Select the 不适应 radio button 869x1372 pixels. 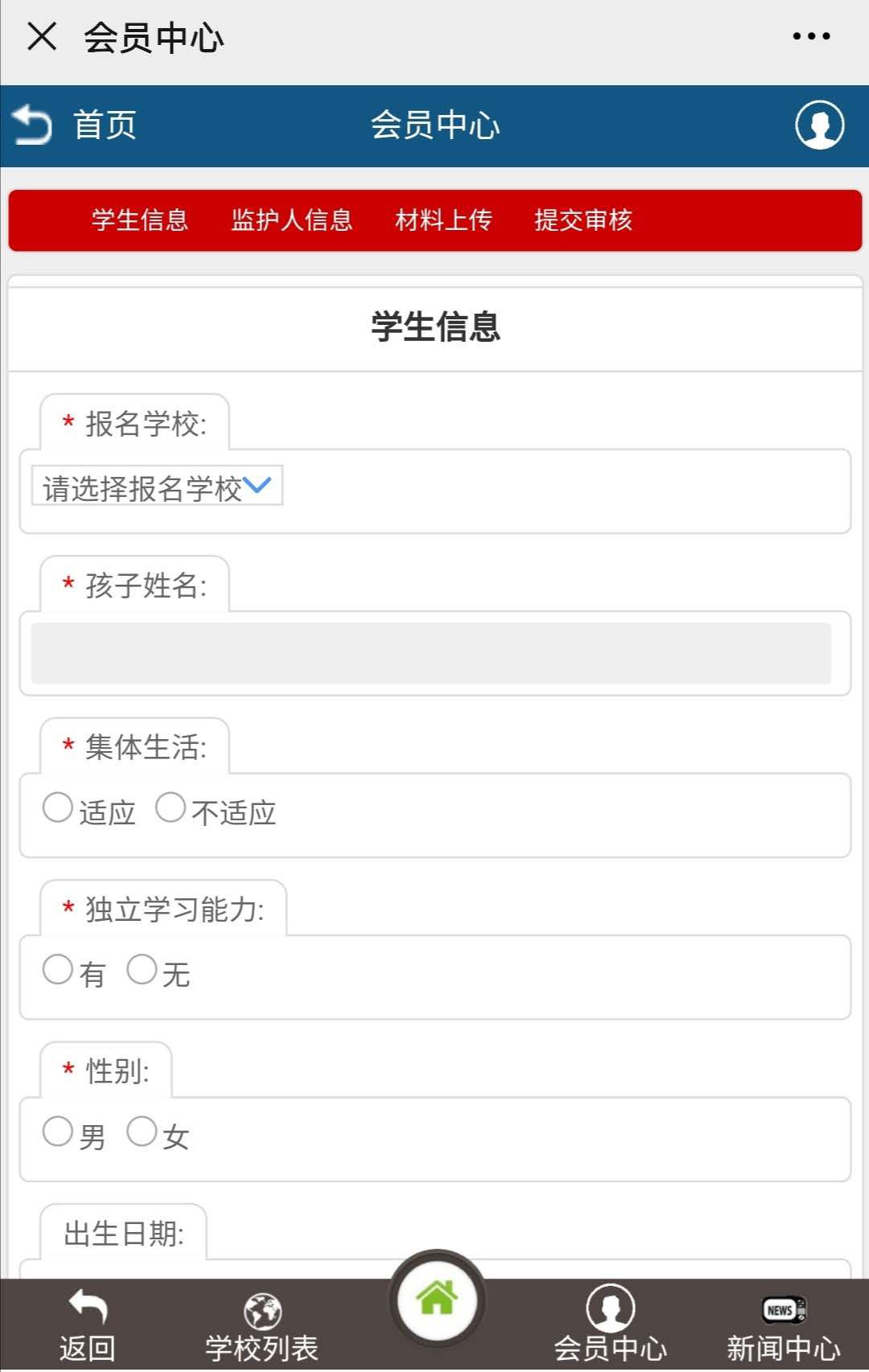tap(171, 807)
